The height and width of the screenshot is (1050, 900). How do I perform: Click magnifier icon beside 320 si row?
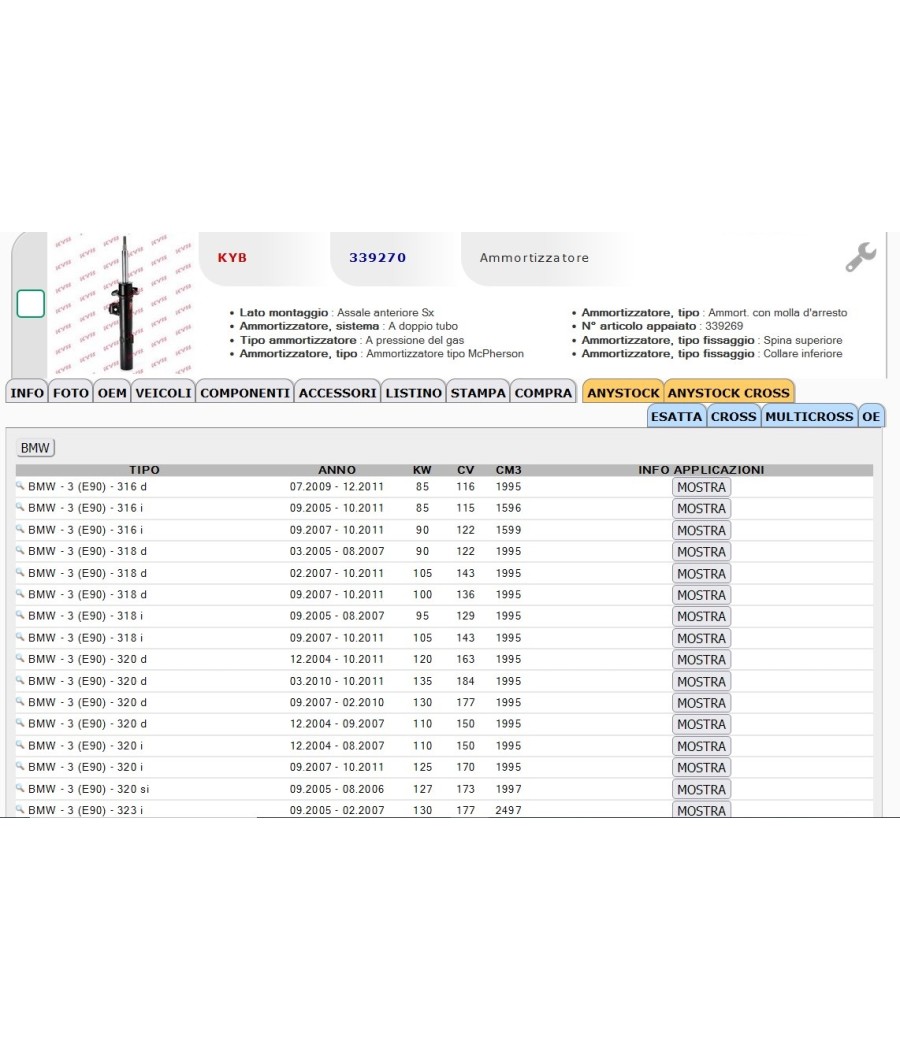point(20,788)
